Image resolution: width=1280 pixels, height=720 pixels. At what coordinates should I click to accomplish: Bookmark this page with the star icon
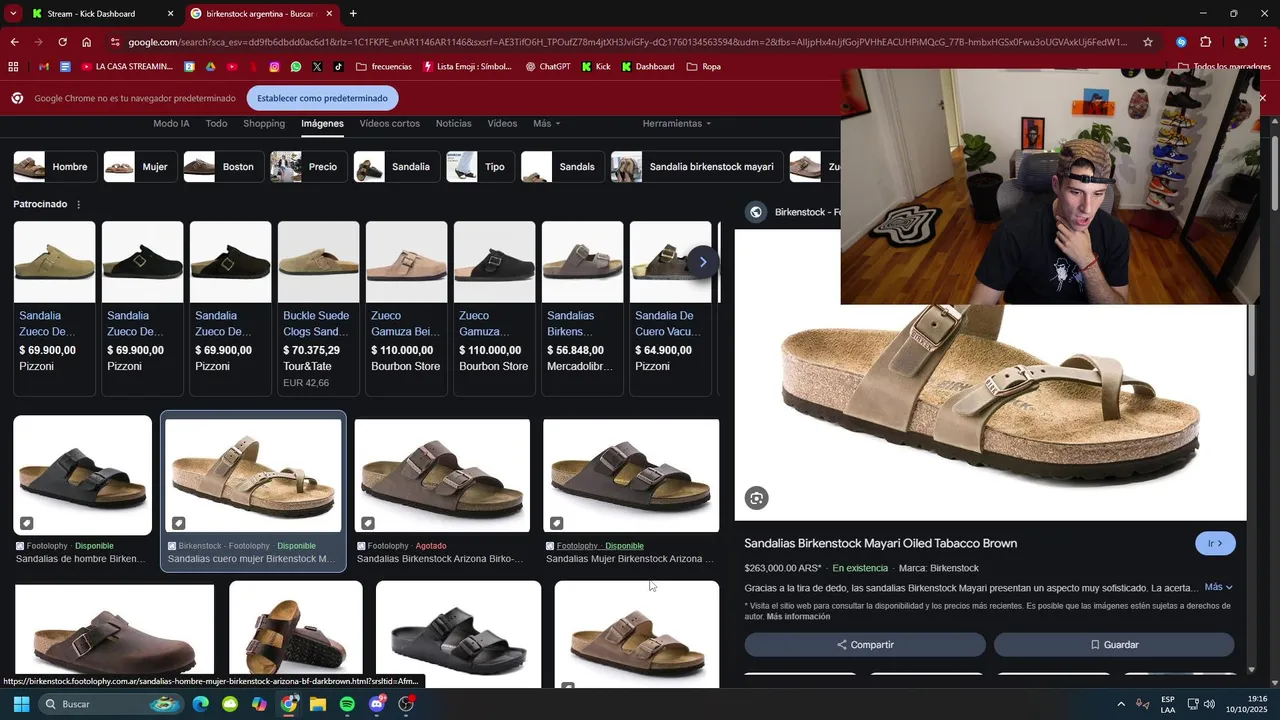click(x=1148, y=42)
